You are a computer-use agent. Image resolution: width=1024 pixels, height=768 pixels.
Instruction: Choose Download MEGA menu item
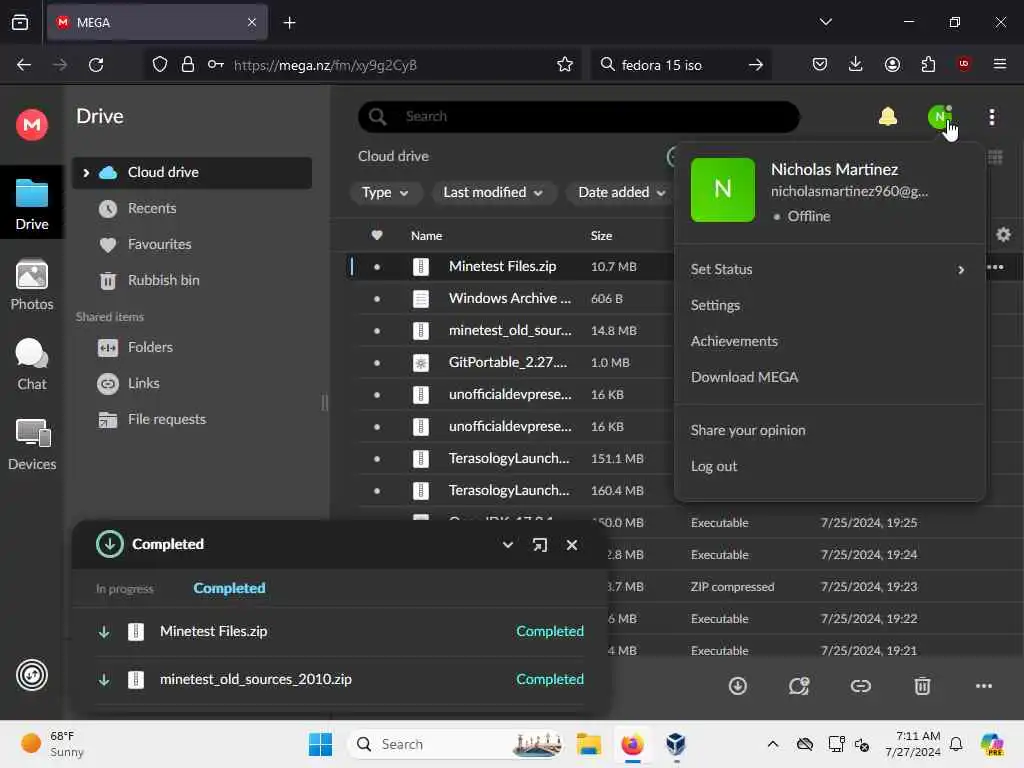point(744,377)
